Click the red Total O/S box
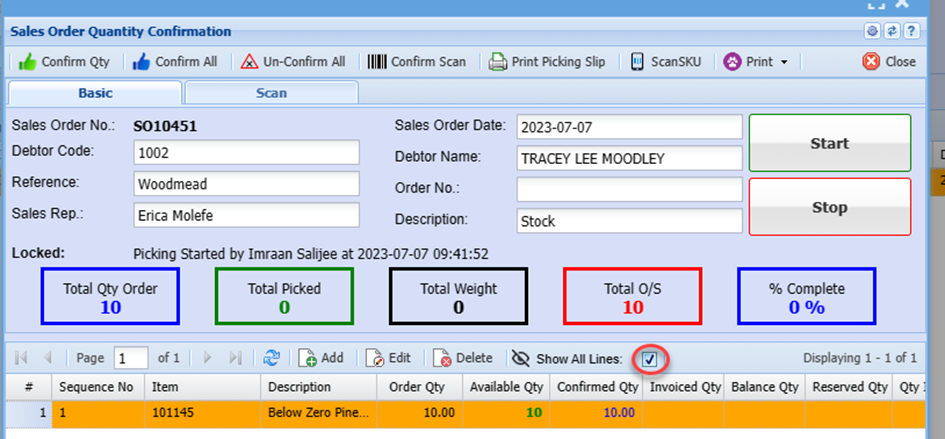 click(633, 297)
